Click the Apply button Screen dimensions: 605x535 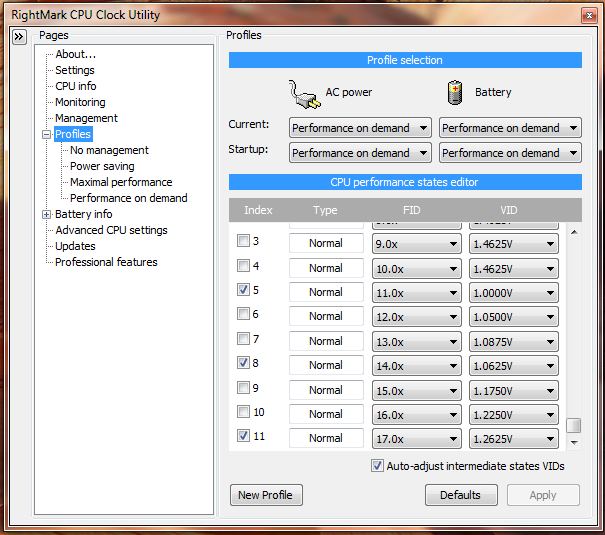pyautogui.click(x=543, y=495)
